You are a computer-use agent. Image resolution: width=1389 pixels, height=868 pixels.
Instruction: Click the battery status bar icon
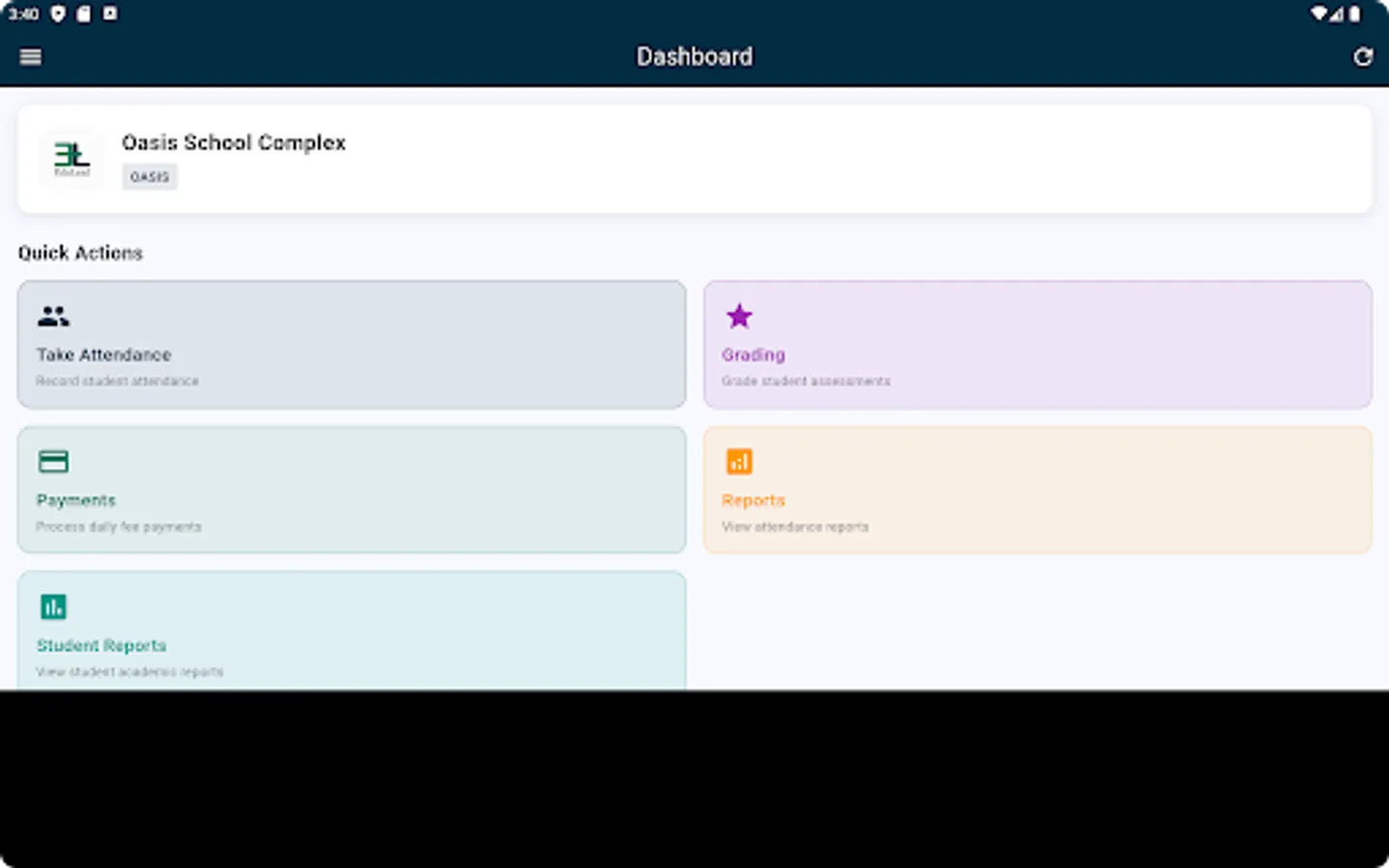pos(1354,14)
